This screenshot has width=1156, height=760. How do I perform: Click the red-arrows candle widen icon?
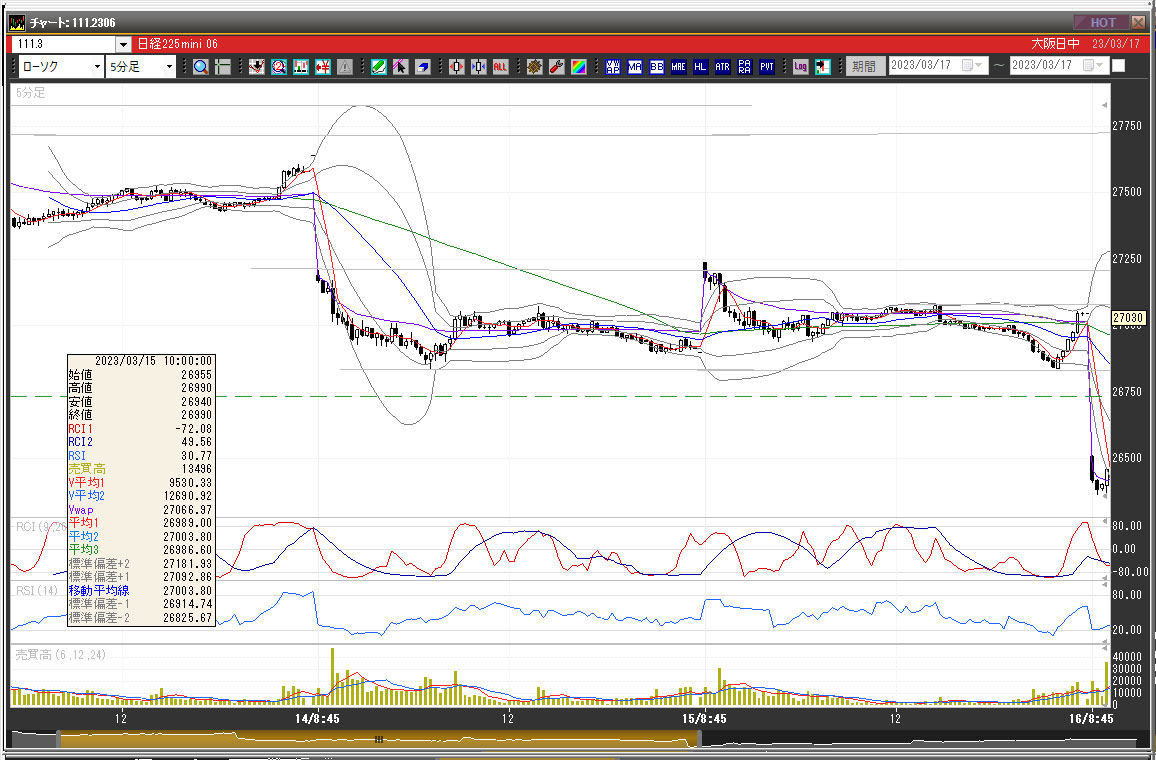click(457, 67)
